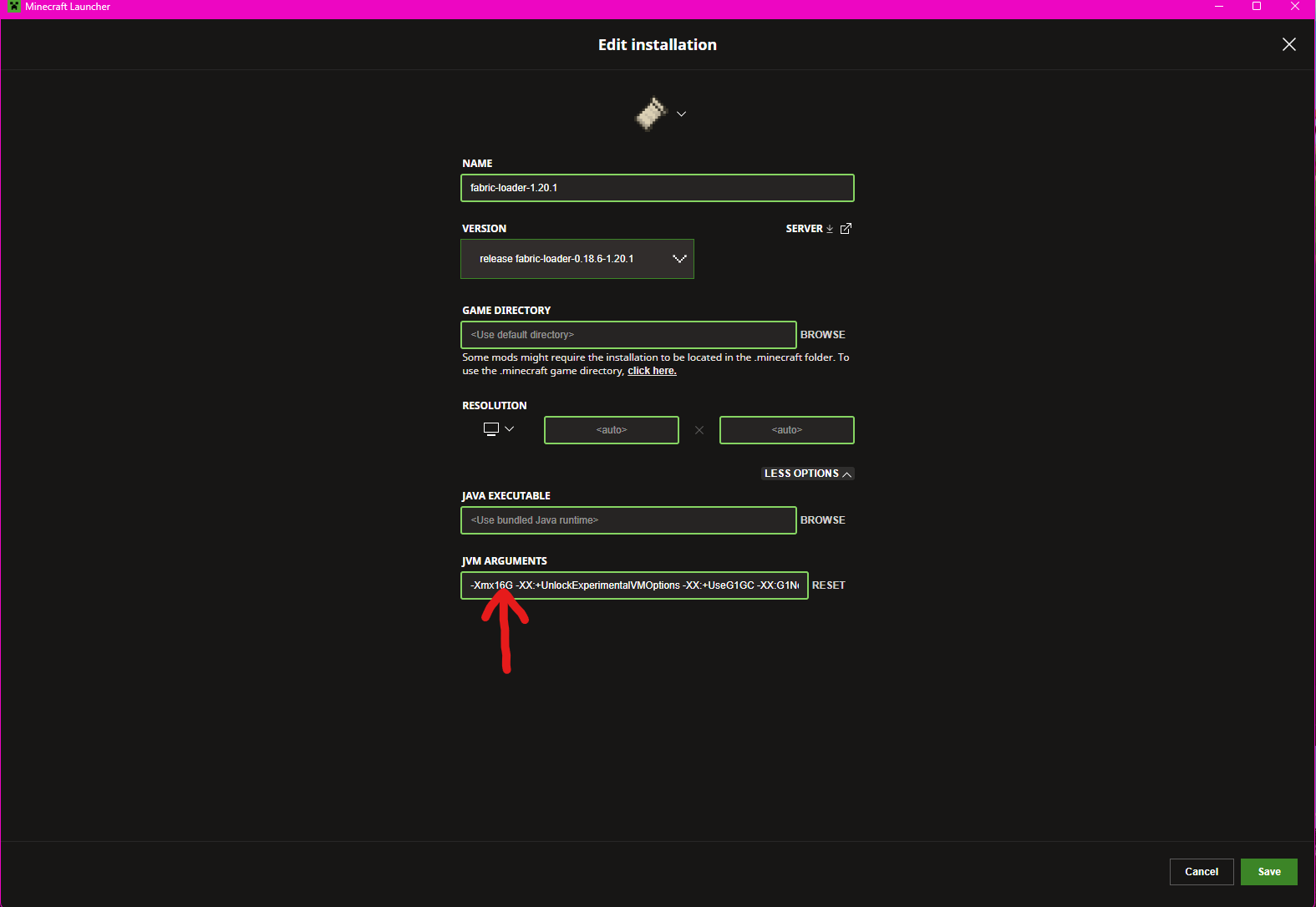Open the Version dropdown for fabric-loader-0.18.6-1.20.1
The width and height of the screenshot is (1316, 907).
pyautogui.click(x=577, y=259)
